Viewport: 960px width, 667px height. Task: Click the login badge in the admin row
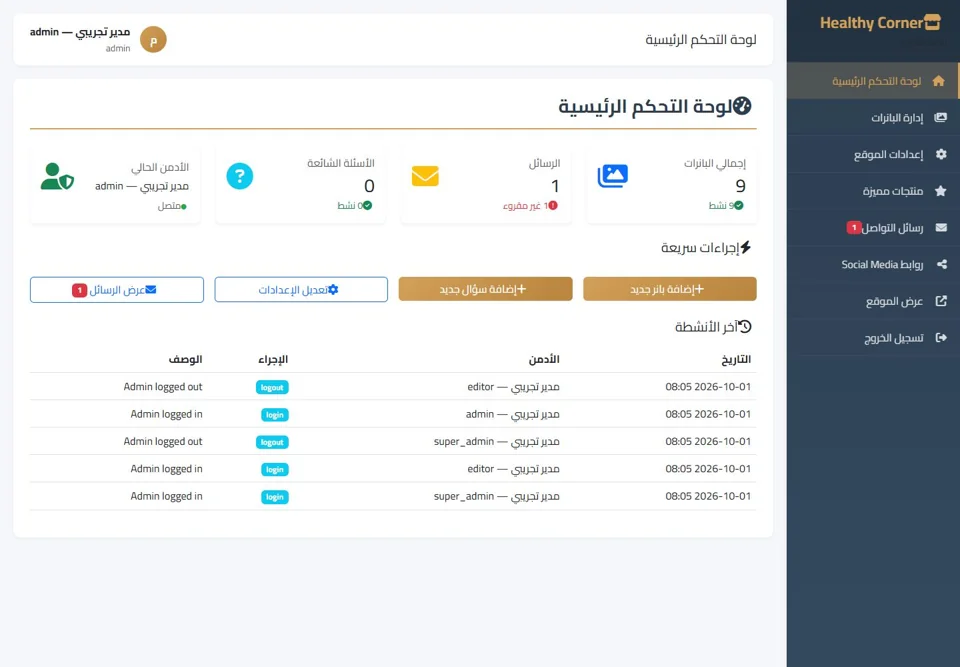[275, 415]
